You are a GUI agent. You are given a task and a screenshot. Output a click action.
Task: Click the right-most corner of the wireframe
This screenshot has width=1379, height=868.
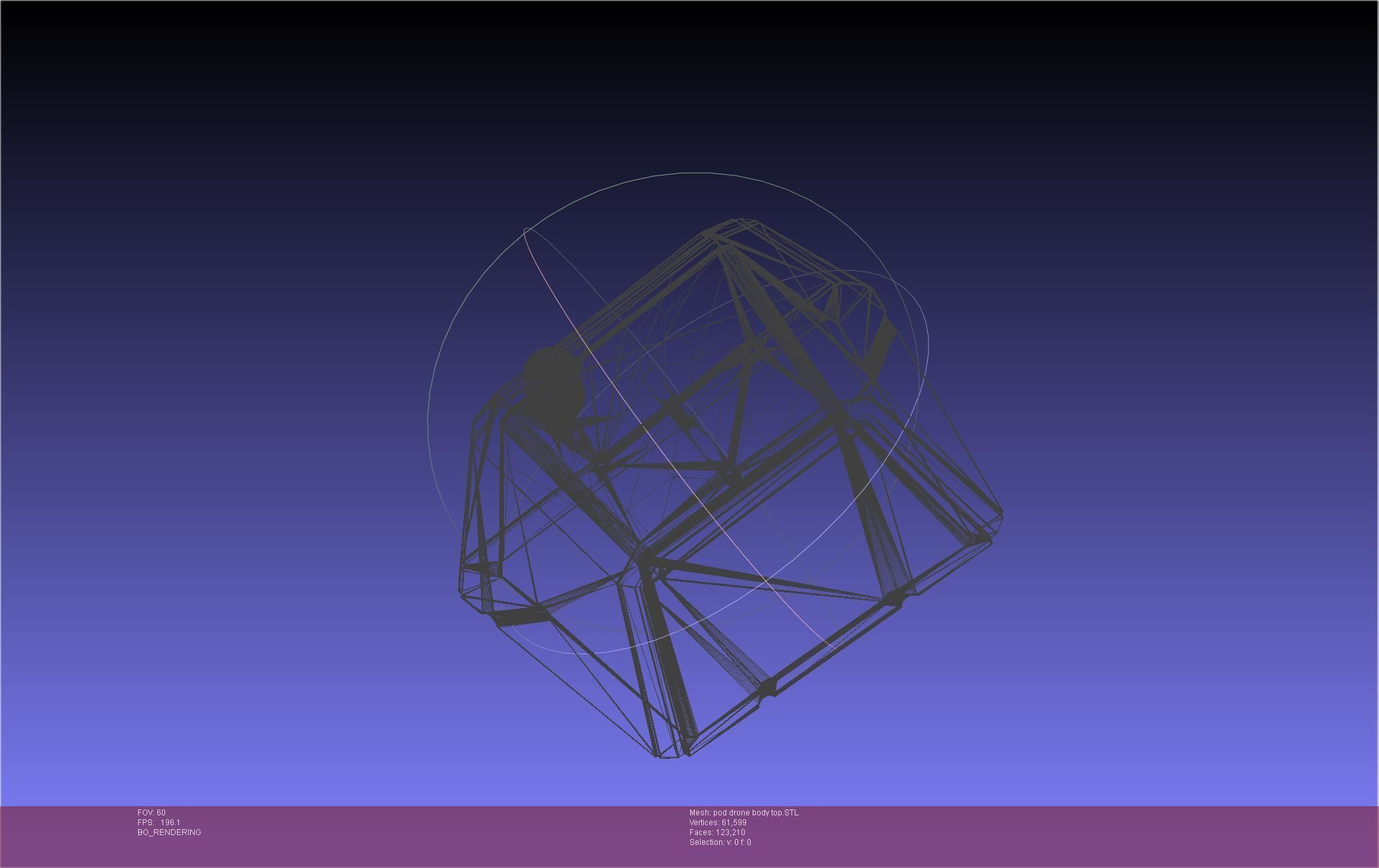(x=1001, y=514)
